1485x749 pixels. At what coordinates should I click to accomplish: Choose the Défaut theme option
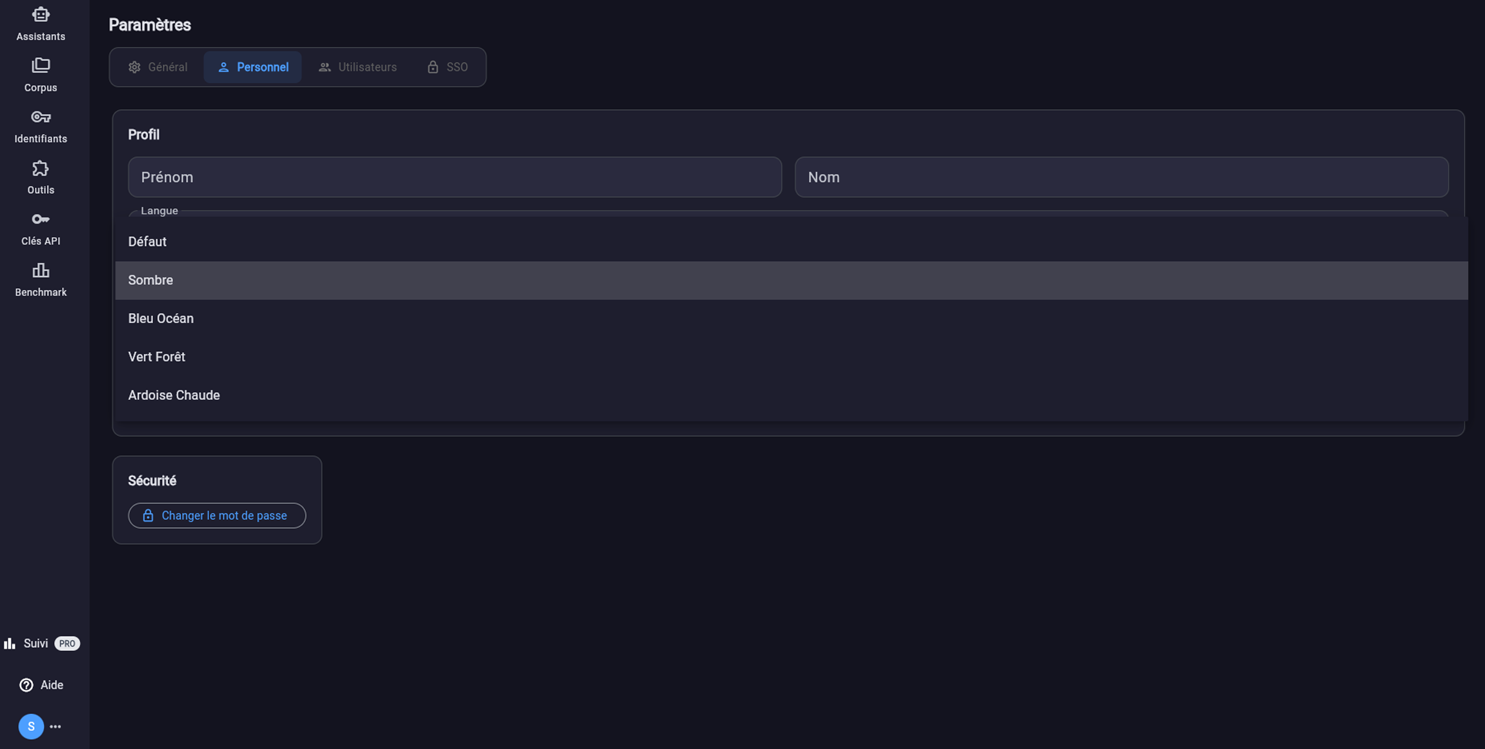791,242
